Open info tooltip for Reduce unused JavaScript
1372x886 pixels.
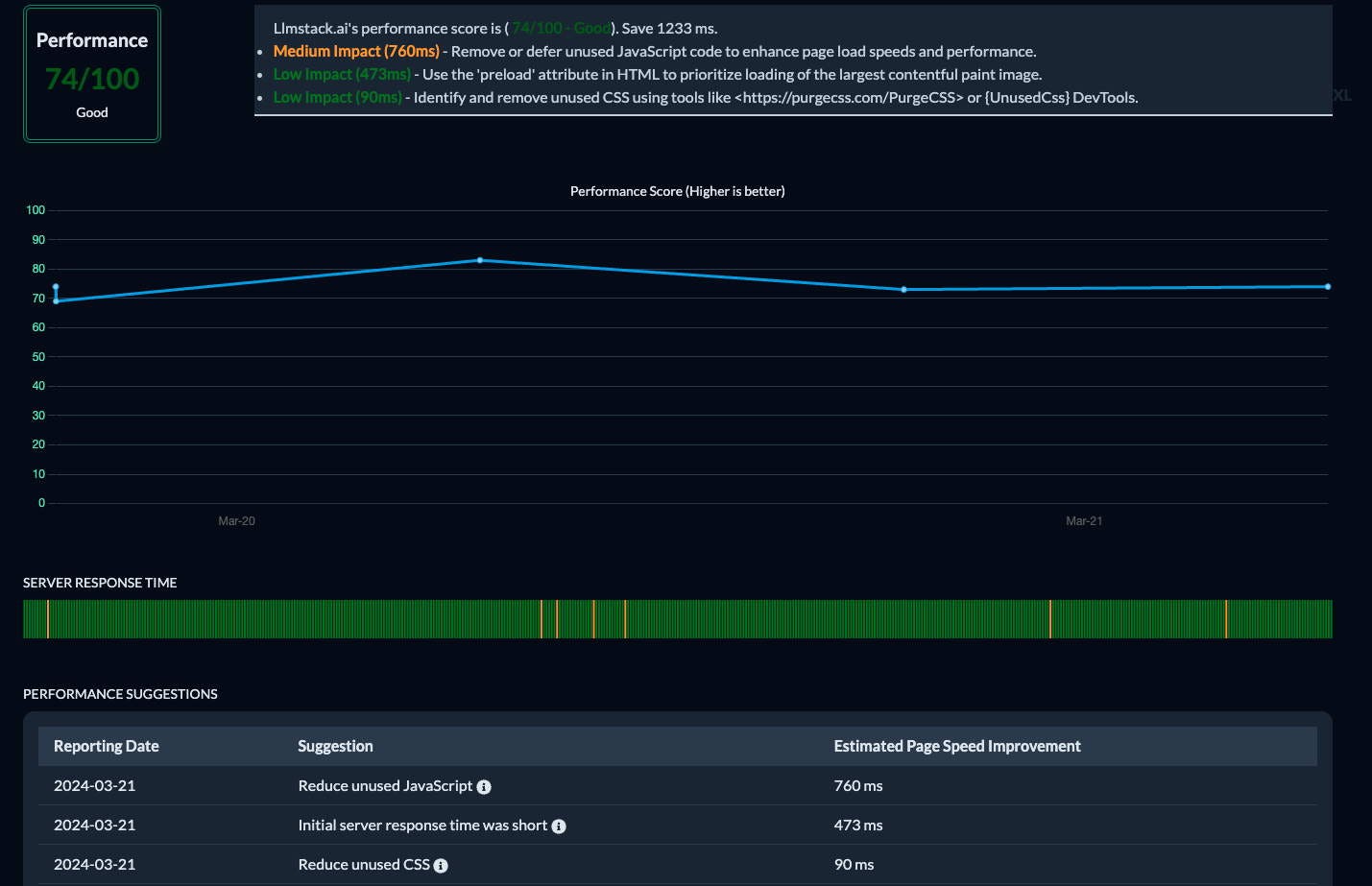click(484, 786)
